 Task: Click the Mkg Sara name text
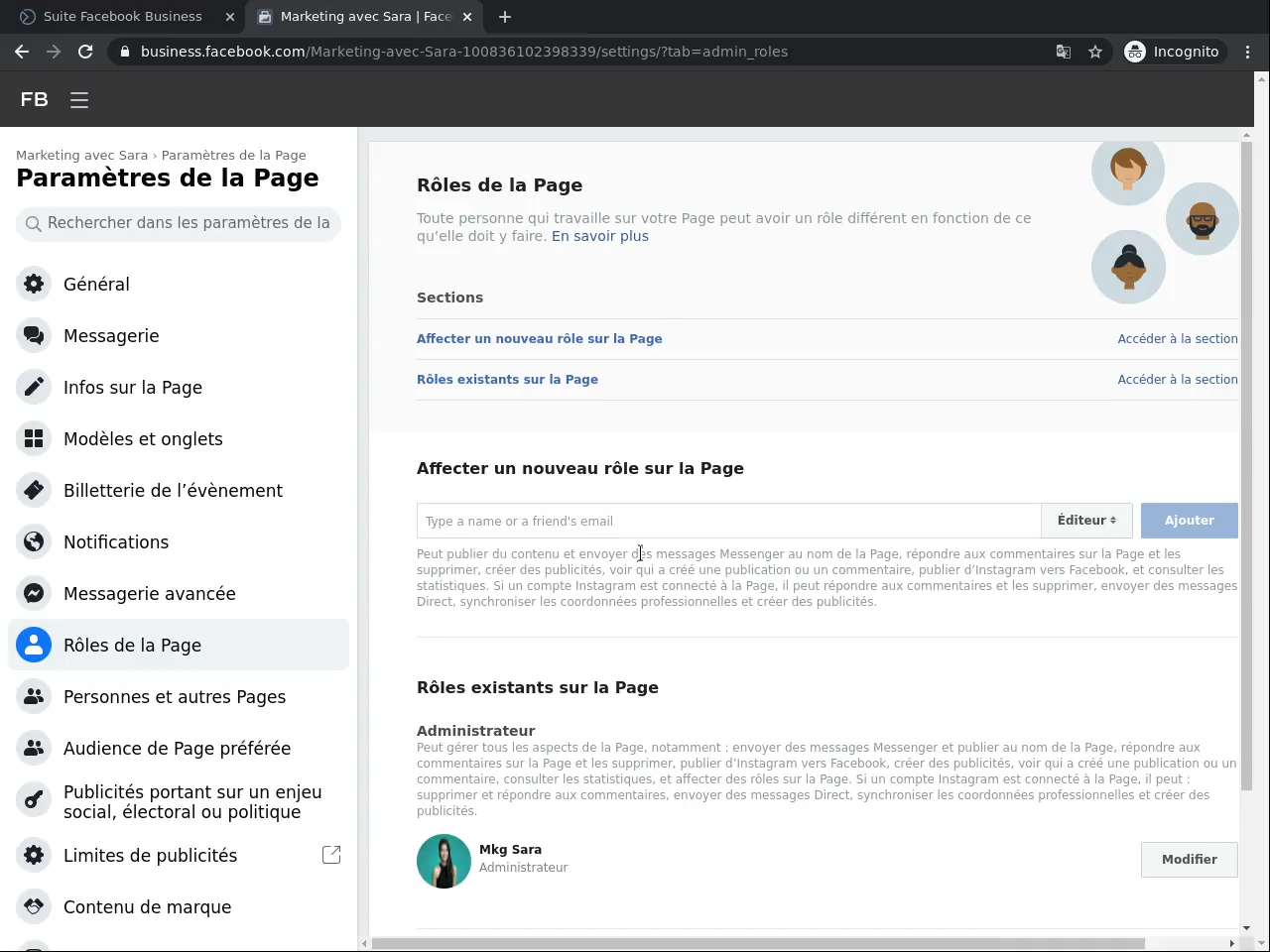510,850
